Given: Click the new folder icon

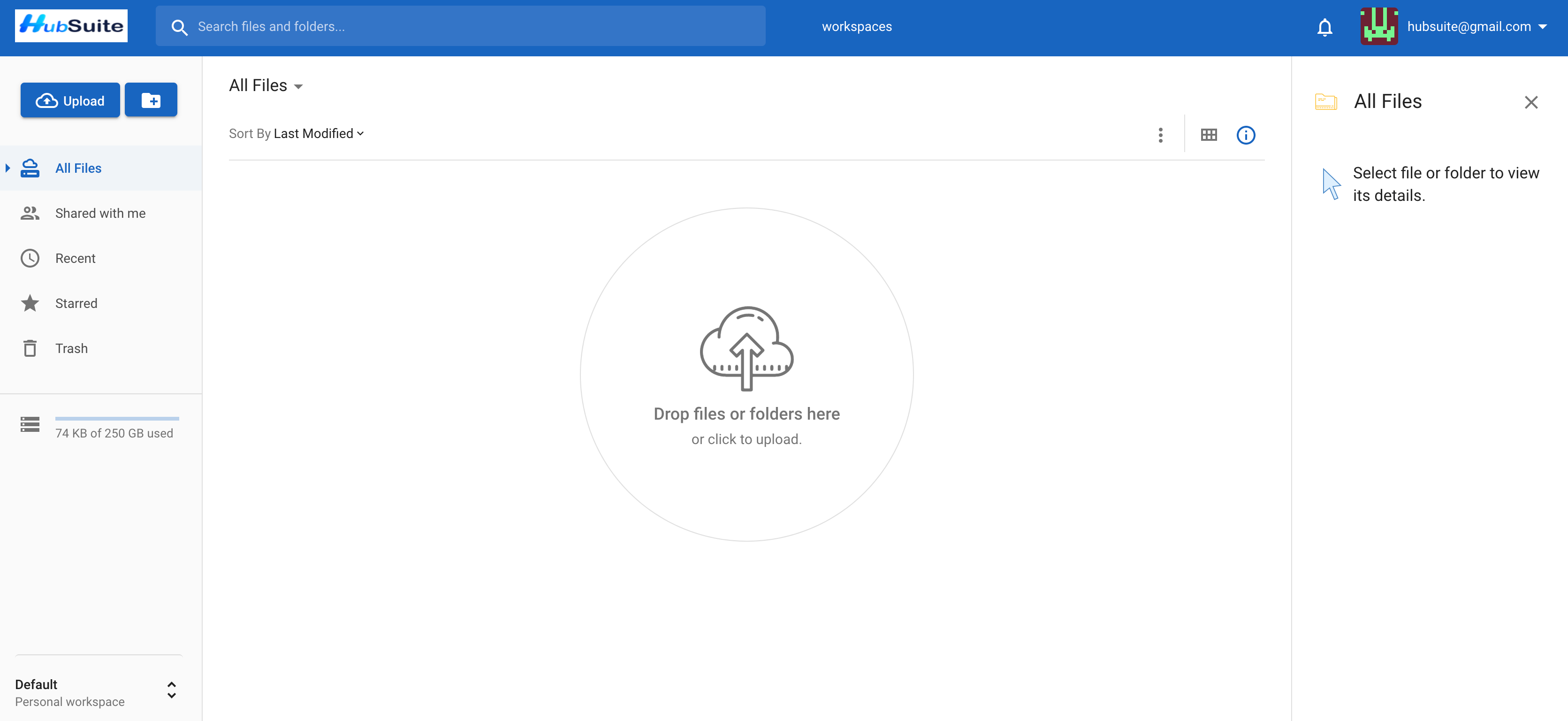Looking at the screenshot, I should (150, 100).
